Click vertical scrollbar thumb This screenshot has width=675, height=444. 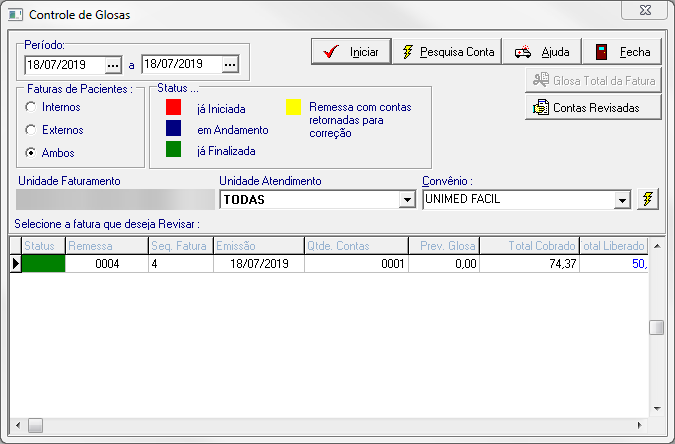click(657, 327)
